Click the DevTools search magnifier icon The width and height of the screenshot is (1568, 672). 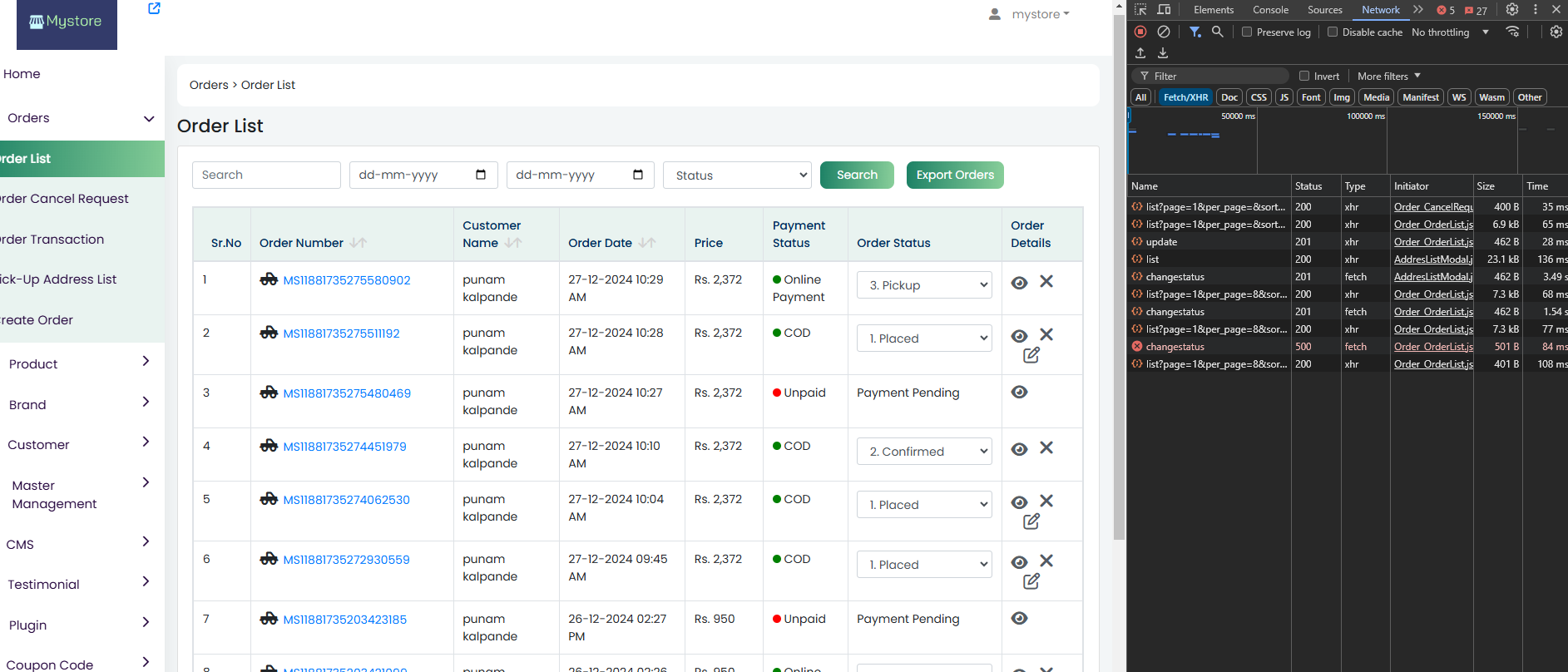1218,32
